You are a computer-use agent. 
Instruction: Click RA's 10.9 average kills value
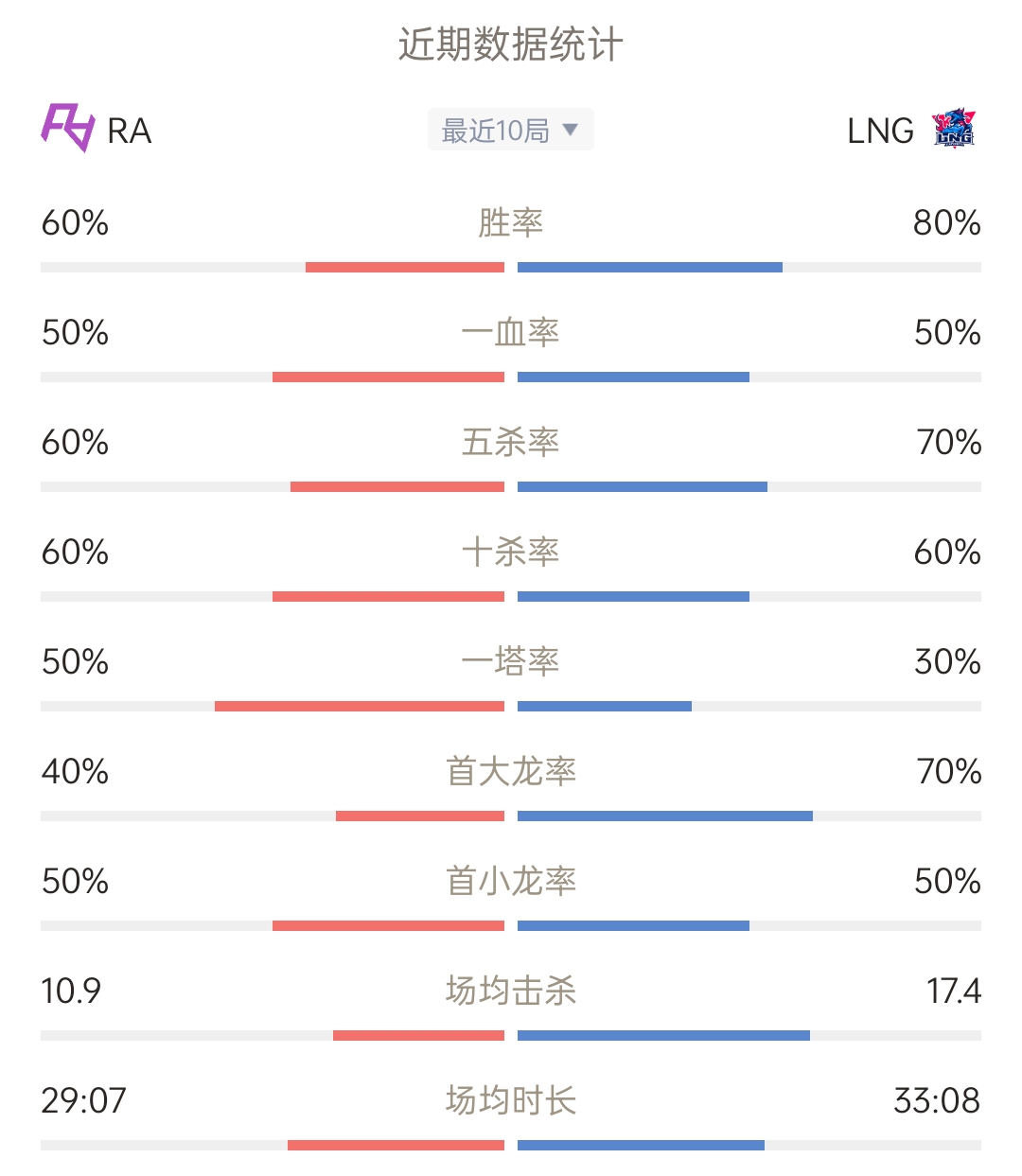(x=71, y=992)
